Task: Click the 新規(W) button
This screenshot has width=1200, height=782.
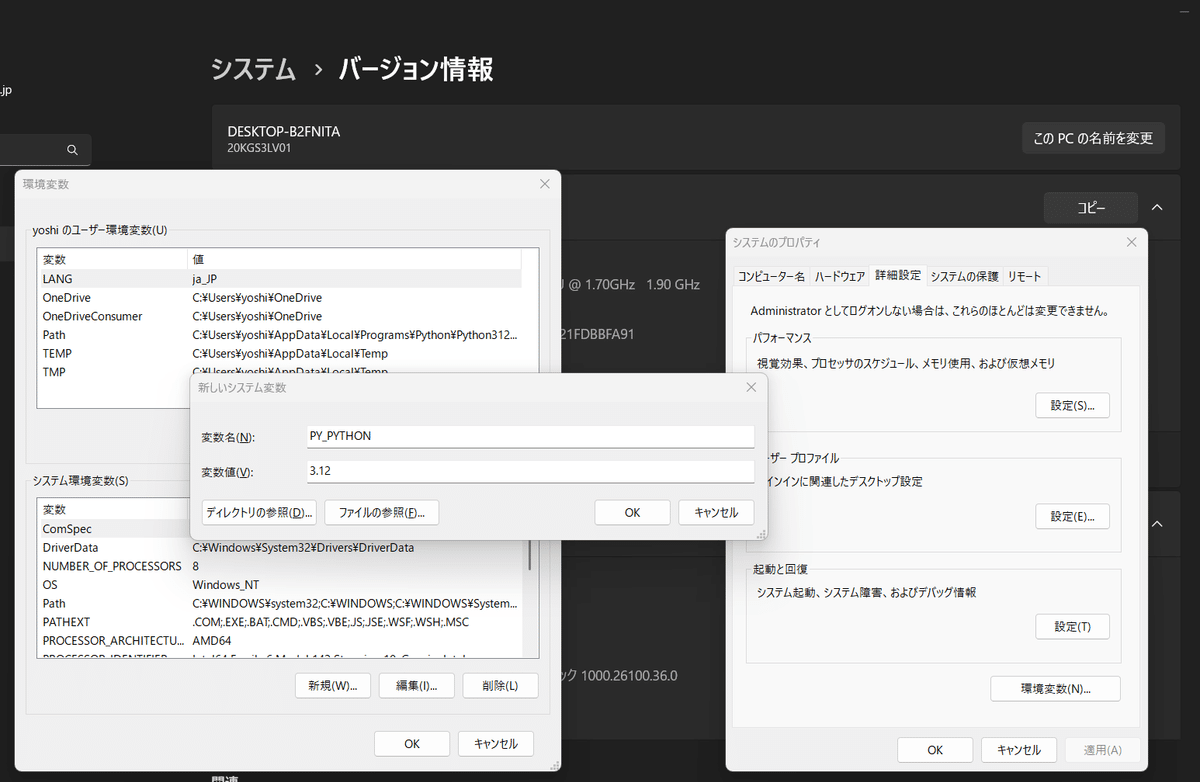Action: (333, 685)
